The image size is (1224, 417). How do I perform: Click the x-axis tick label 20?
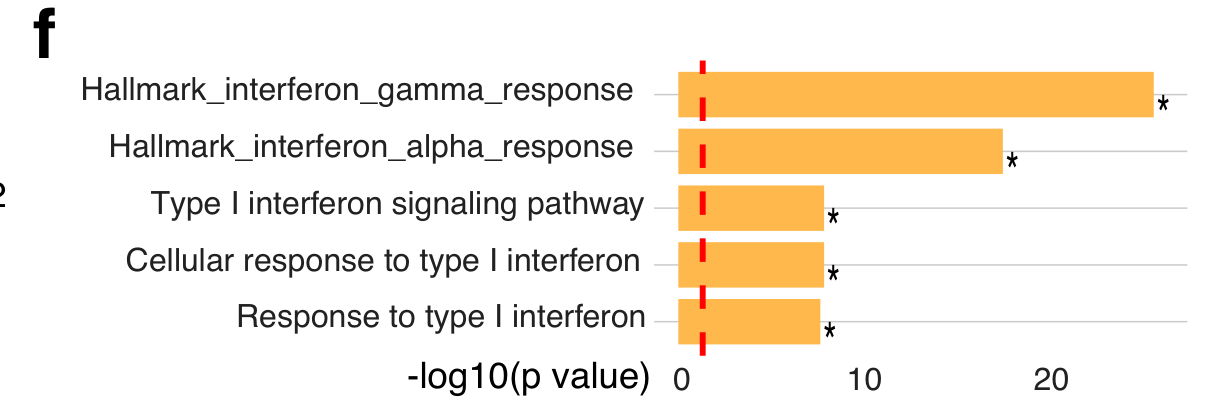pos(1052,379)
